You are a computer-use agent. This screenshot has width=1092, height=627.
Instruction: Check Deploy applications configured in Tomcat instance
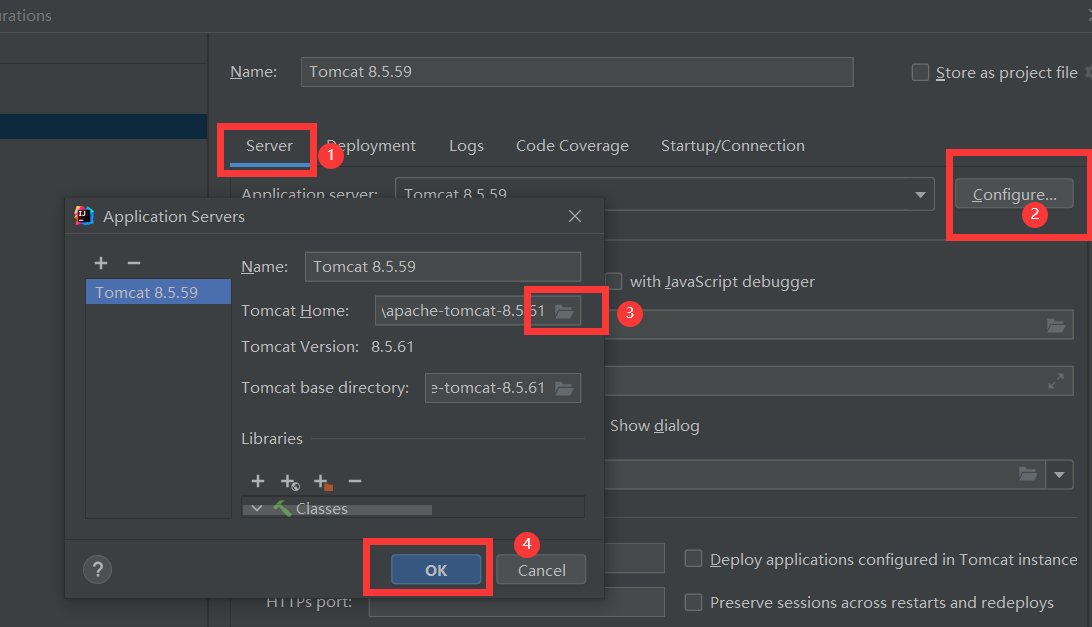tap(693, 559)
